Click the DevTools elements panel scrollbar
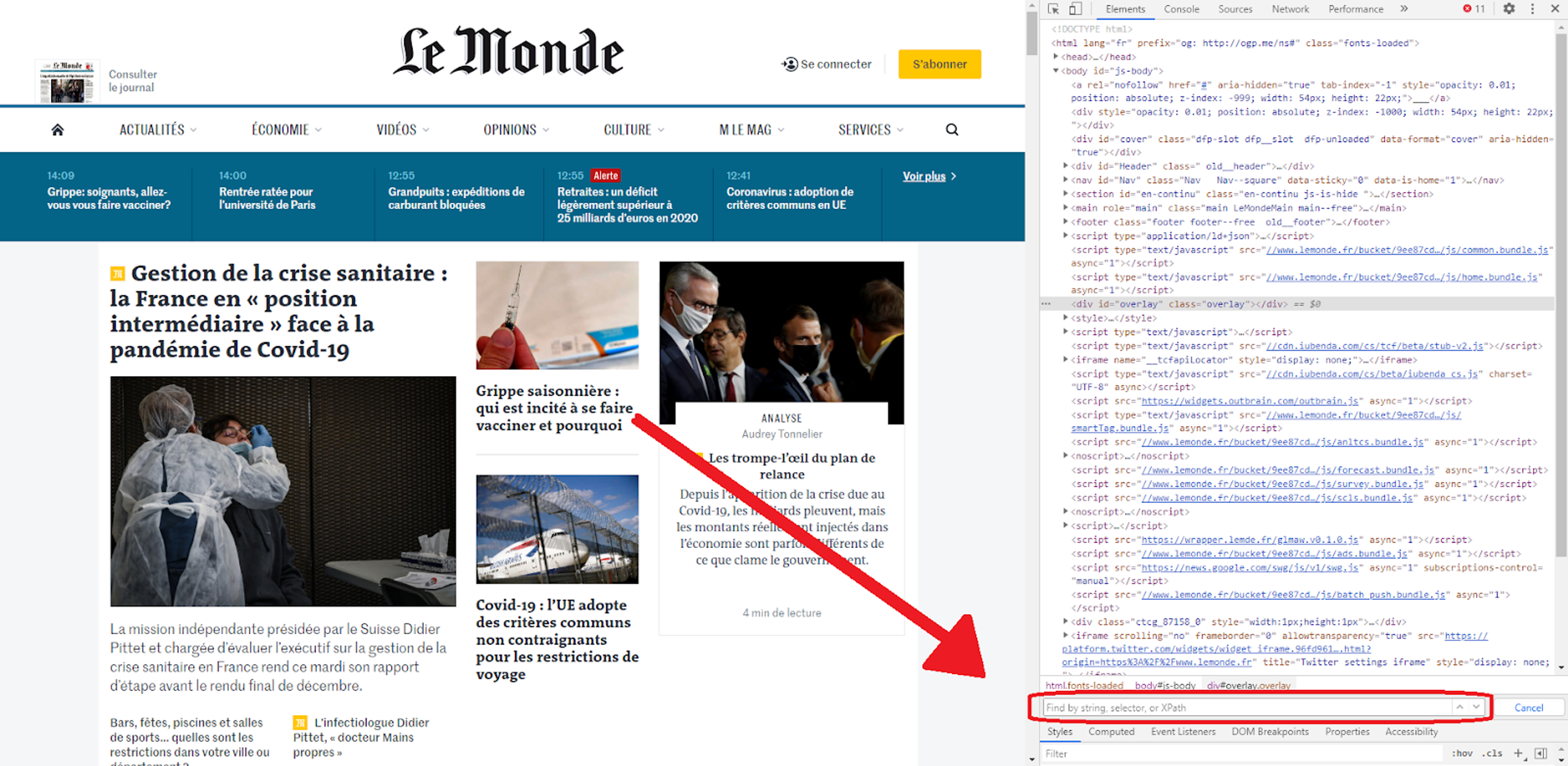1568x766 pixels. [1561, 295]
